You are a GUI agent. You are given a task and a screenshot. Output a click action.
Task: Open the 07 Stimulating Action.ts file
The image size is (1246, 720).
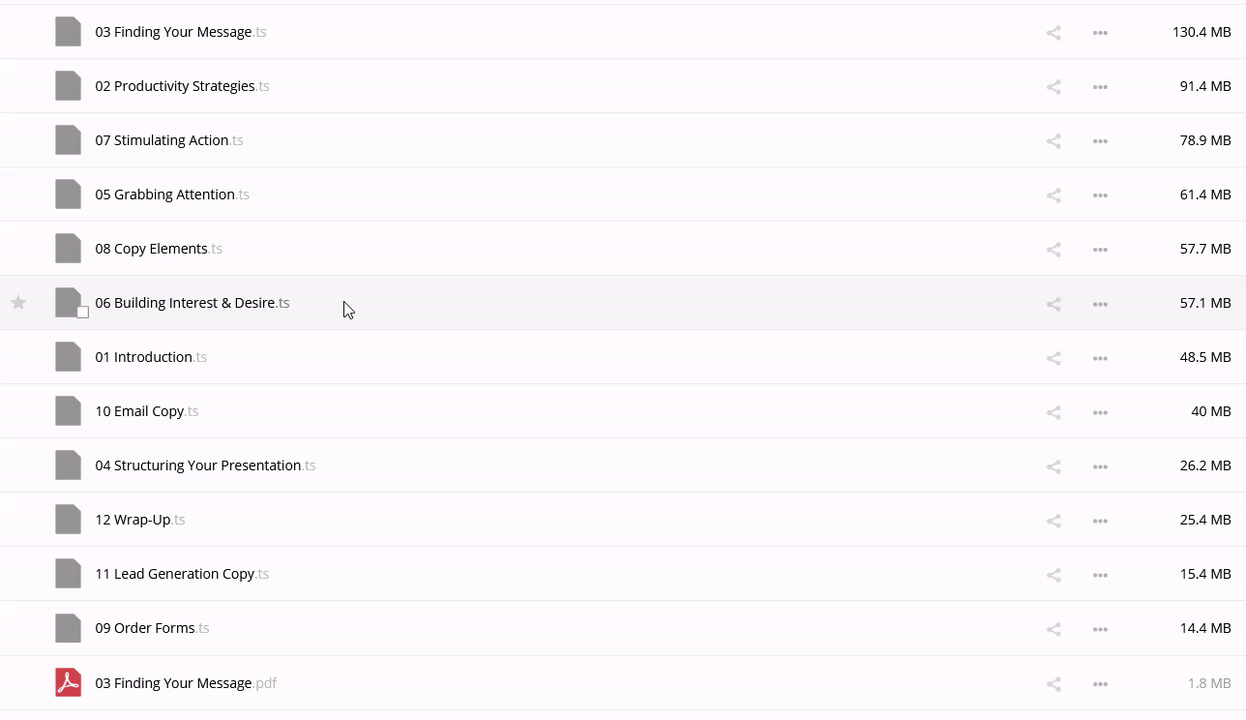point(161,141)
